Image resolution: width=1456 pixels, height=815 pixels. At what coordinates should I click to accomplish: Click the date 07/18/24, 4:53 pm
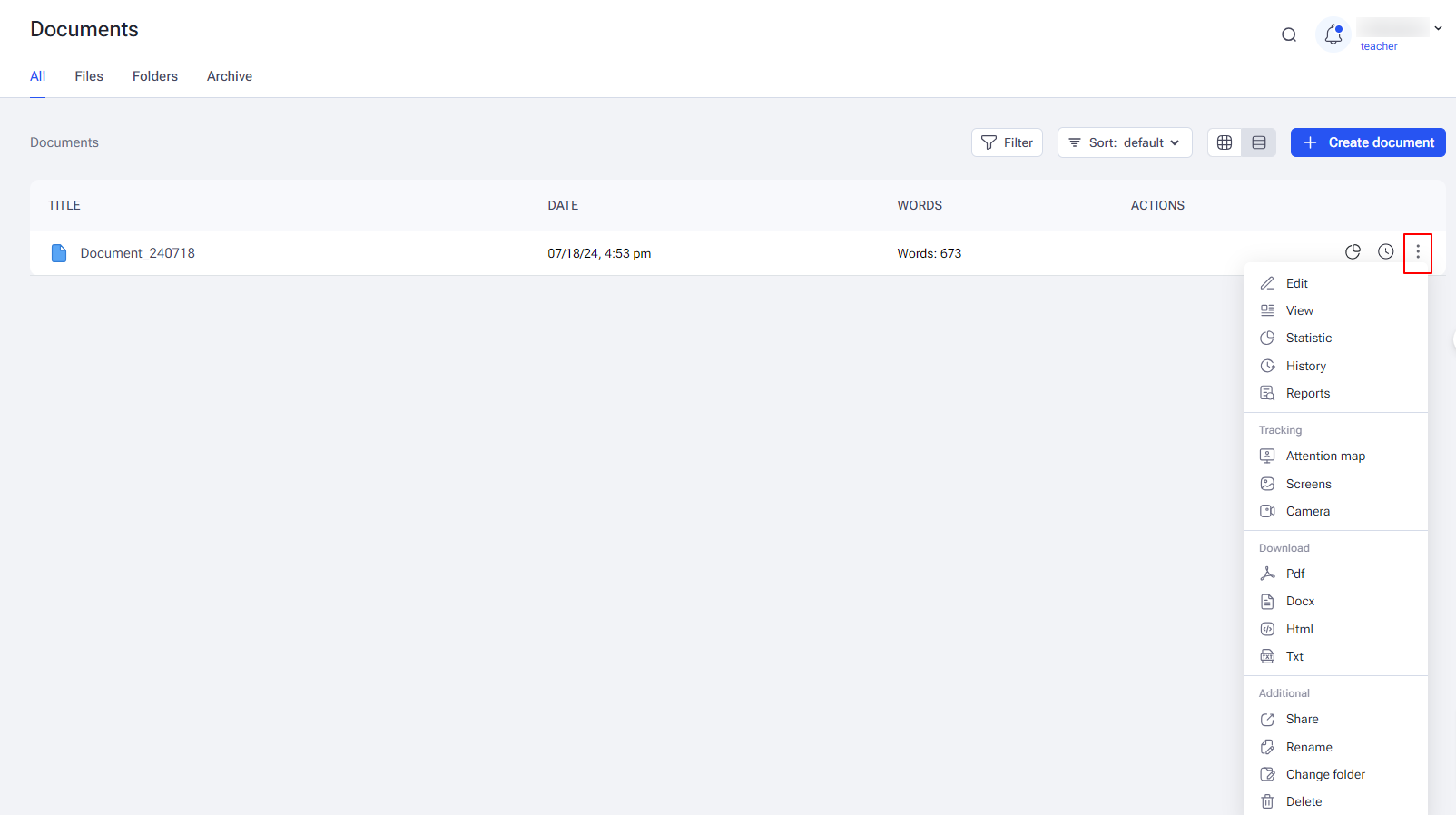coord(599,253)
